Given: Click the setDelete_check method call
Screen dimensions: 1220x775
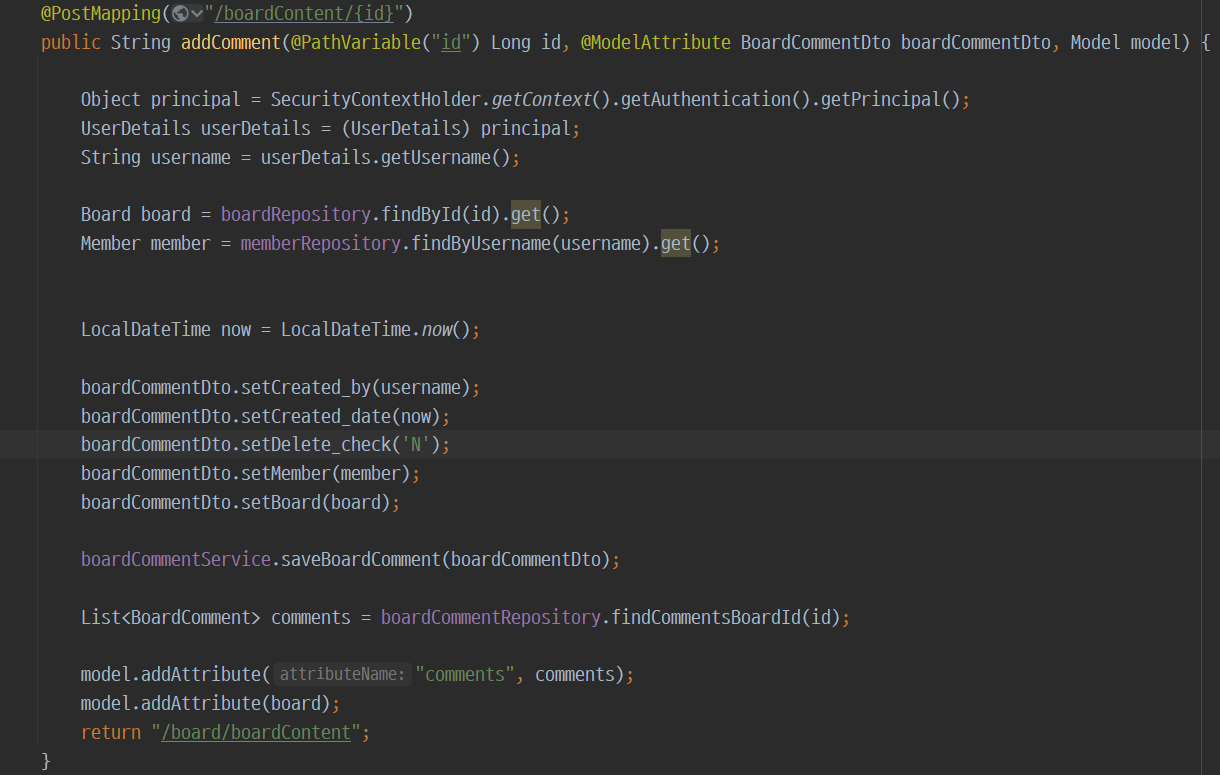Looking at the screenshot, I should coord(315,445).
